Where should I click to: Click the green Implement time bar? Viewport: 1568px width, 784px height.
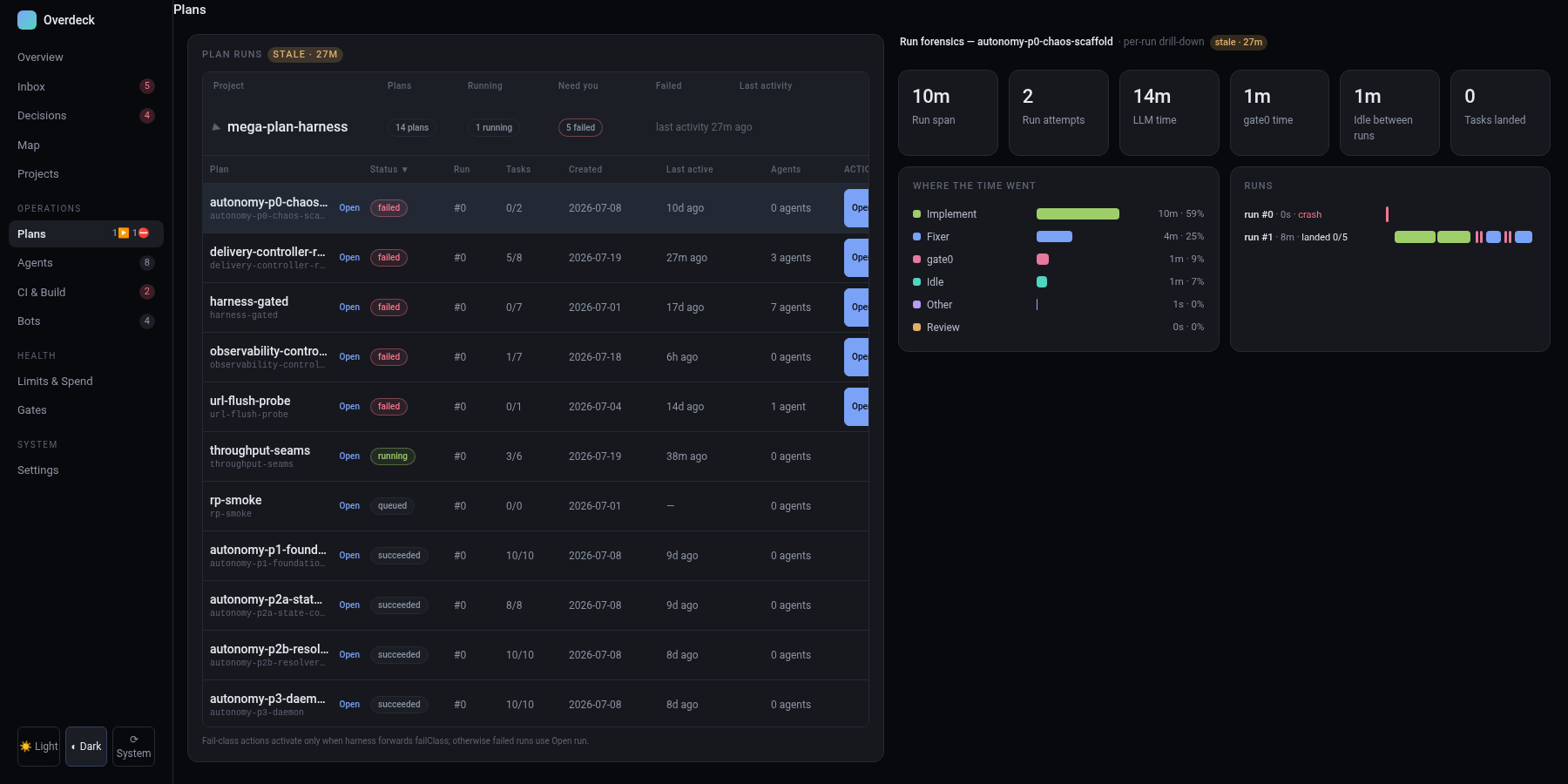1078,213
